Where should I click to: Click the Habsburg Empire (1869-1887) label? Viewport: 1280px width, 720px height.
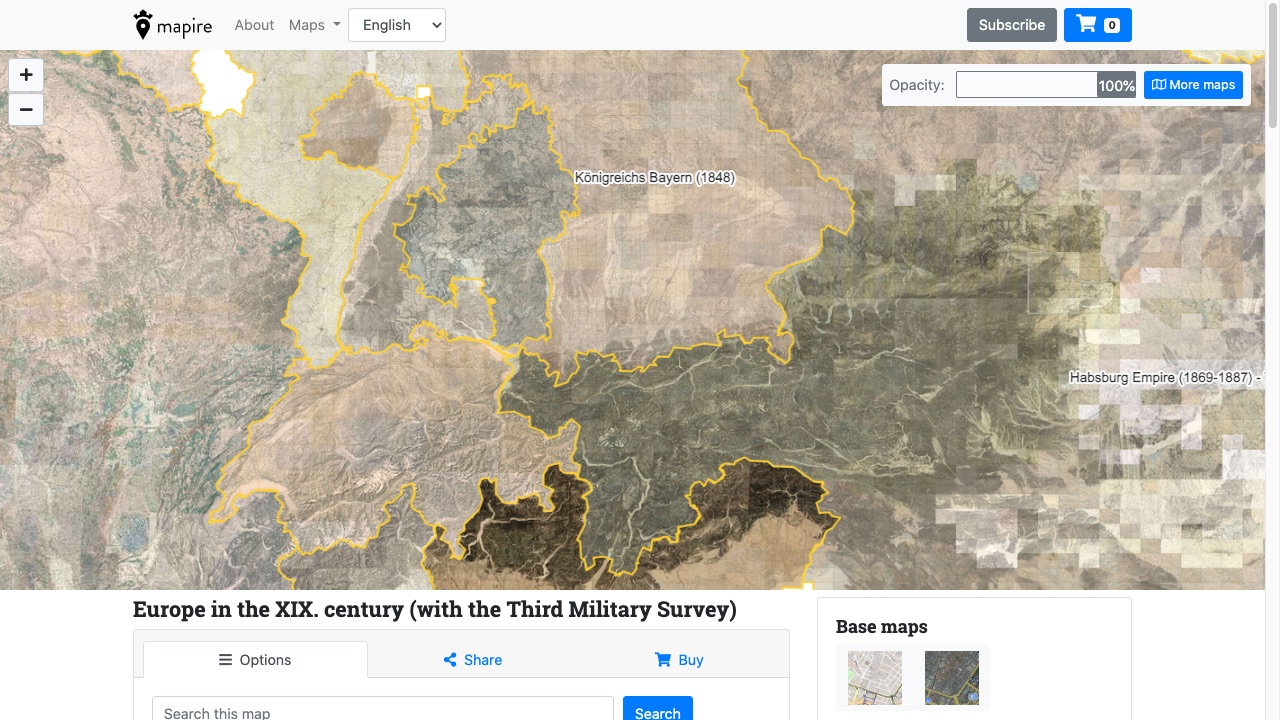(1162, 378)
